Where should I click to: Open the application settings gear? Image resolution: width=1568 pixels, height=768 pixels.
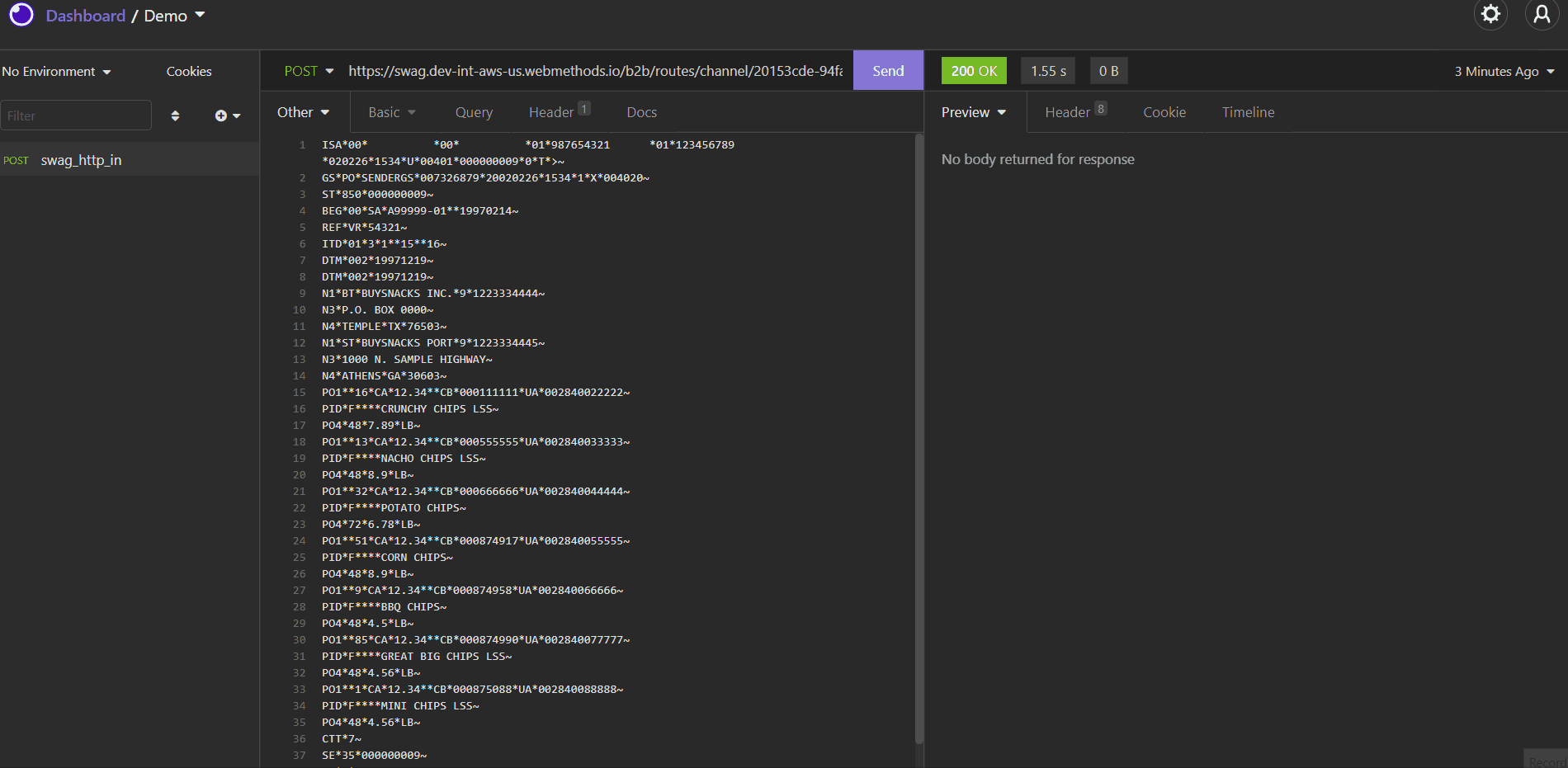[1490, 14]
